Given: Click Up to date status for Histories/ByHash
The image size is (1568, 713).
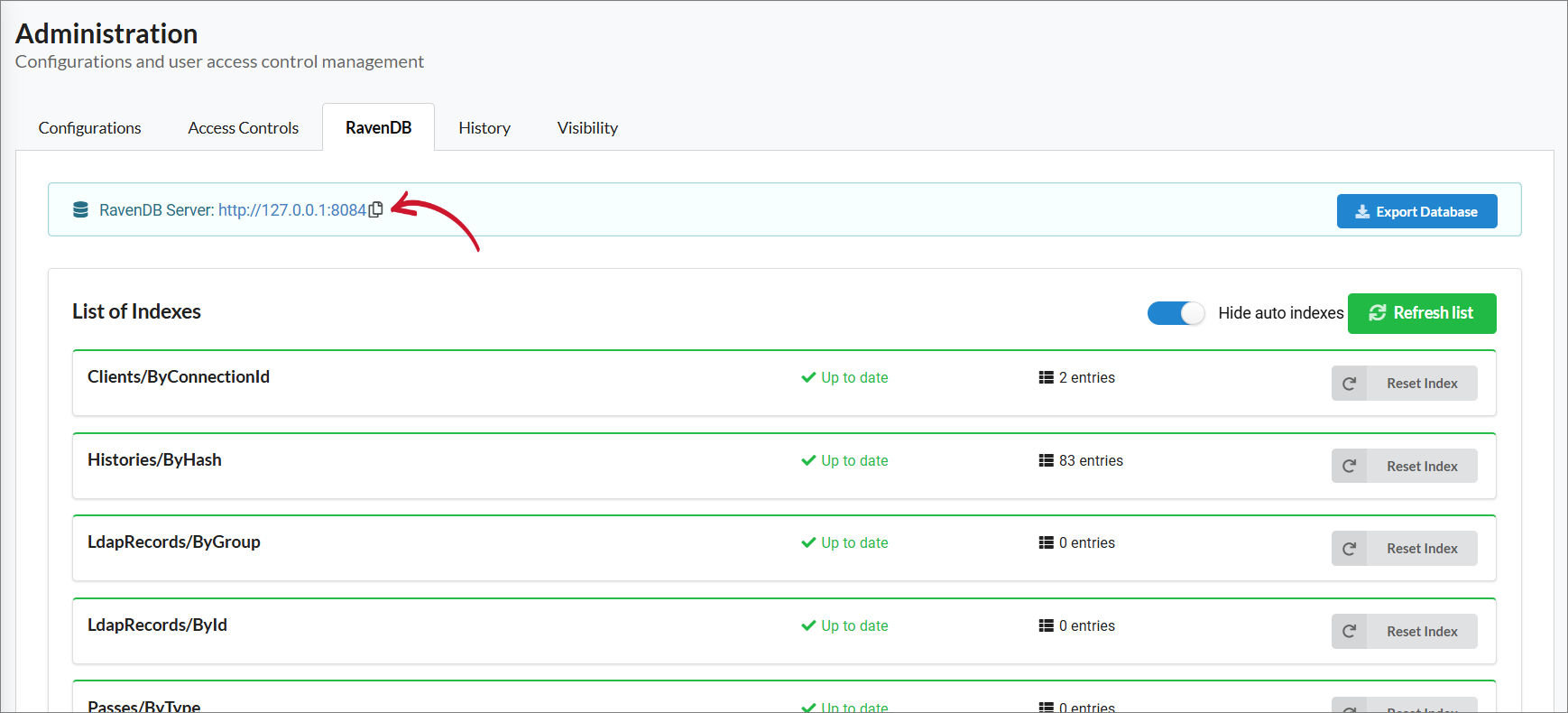Looking at the screenshot, I should 854,460.
